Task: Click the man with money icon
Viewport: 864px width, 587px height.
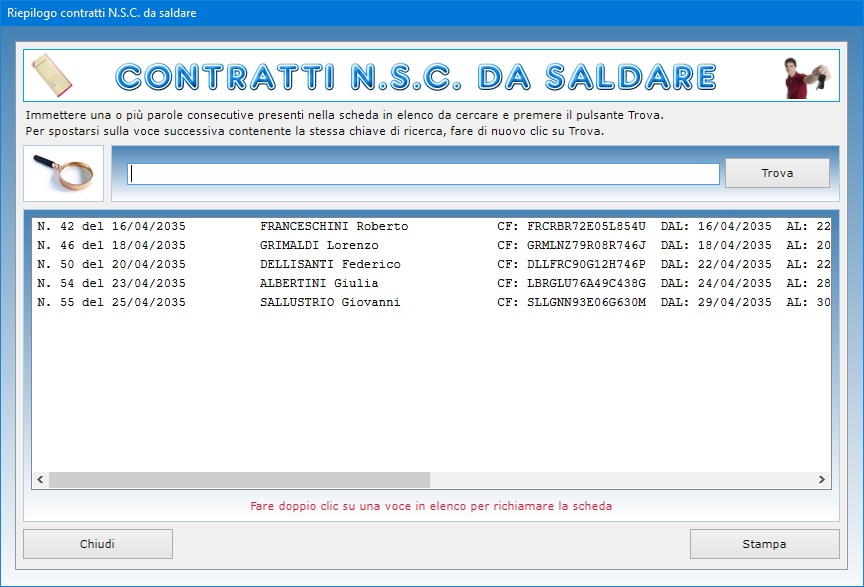Action: [806, 77]
